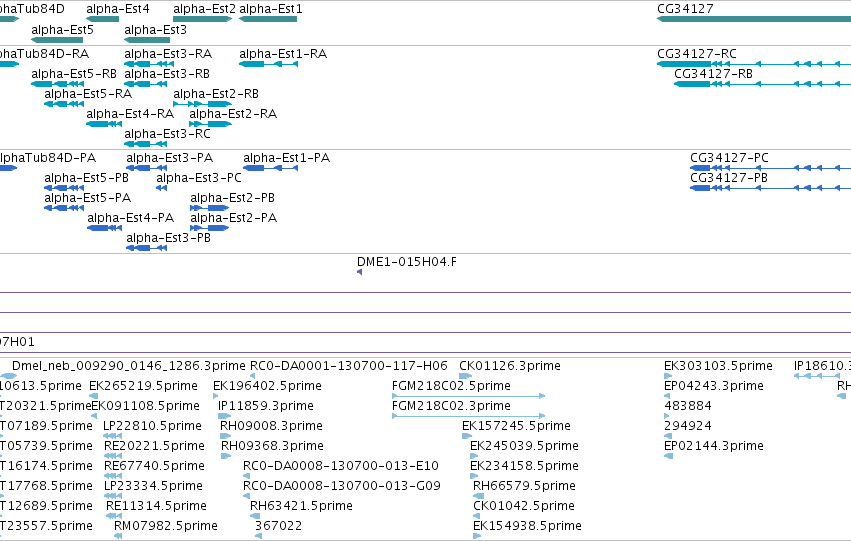Select protein alpha-Est5-PB
Viewport: 851px width, 541px height.
tap(64, 188)
